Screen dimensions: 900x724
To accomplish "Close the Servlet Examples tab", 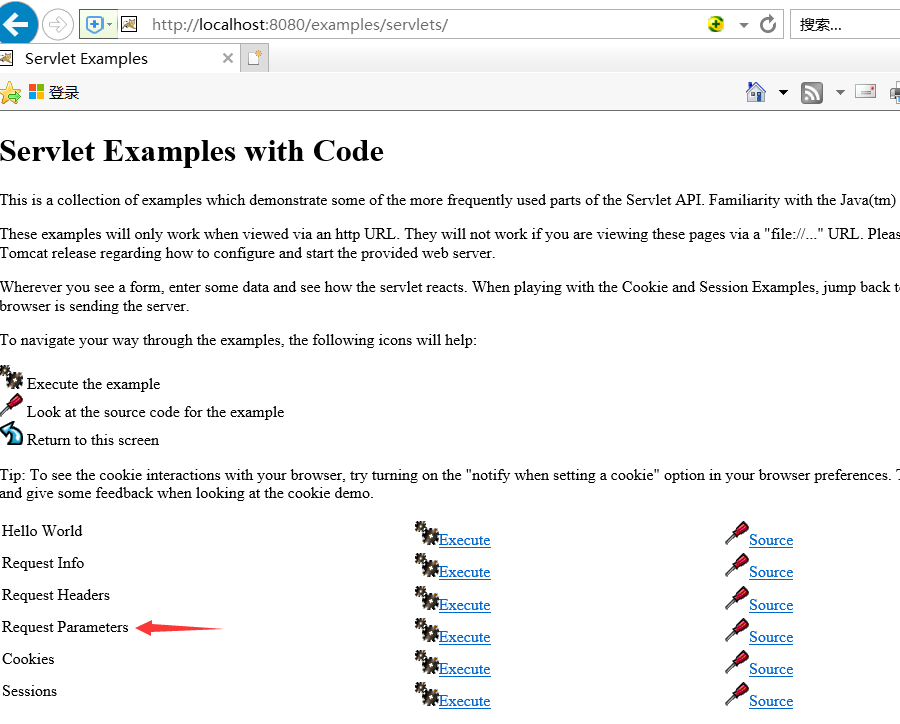I will pos(227,58).
